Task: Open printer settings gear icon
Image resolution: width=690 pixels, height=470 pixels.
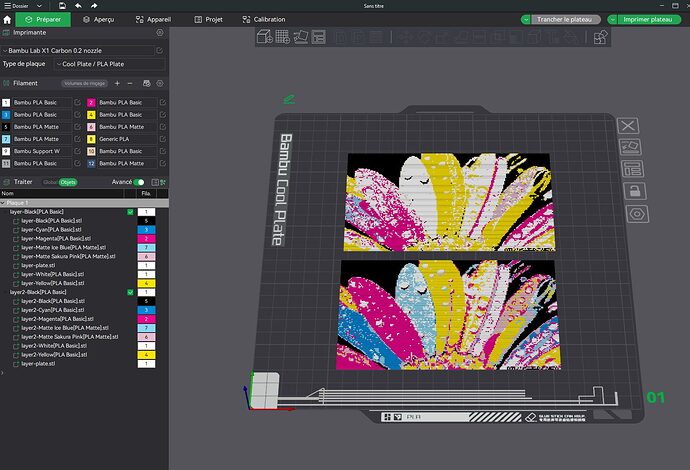Action: coord(160,33)
